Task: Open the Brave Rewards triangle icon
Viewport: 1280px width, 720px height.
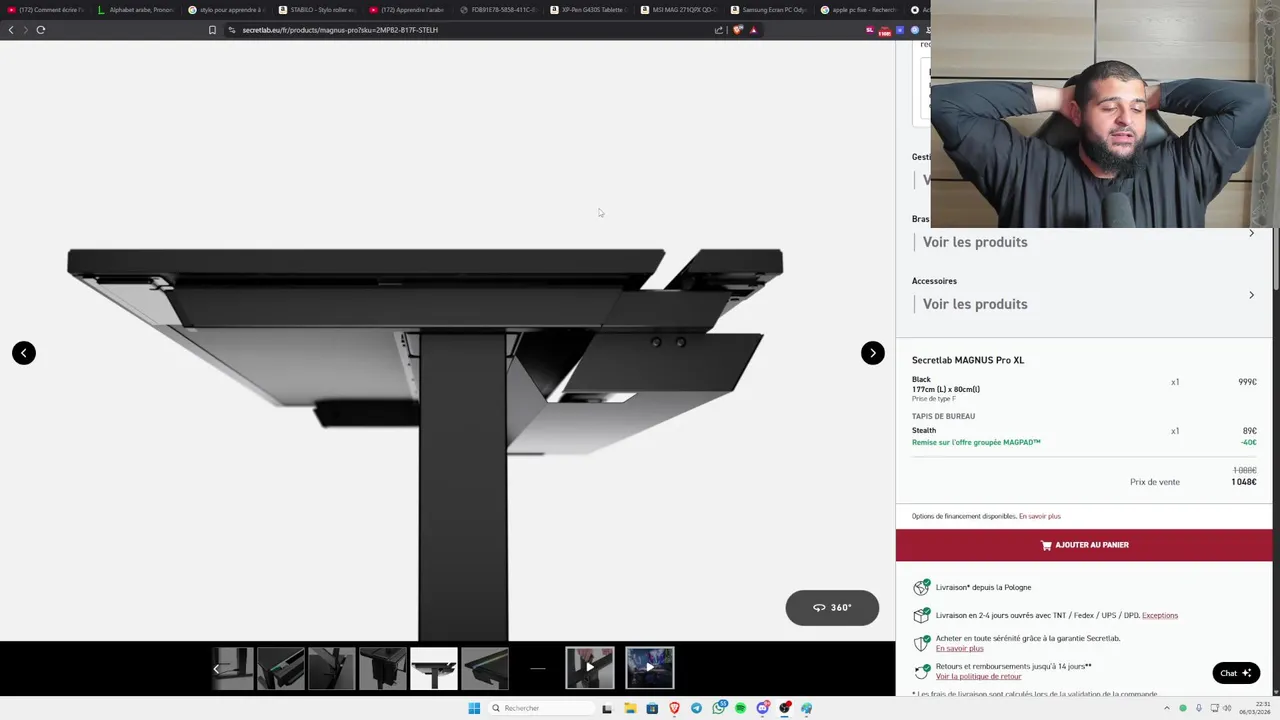Action: [x=753, y=30]
